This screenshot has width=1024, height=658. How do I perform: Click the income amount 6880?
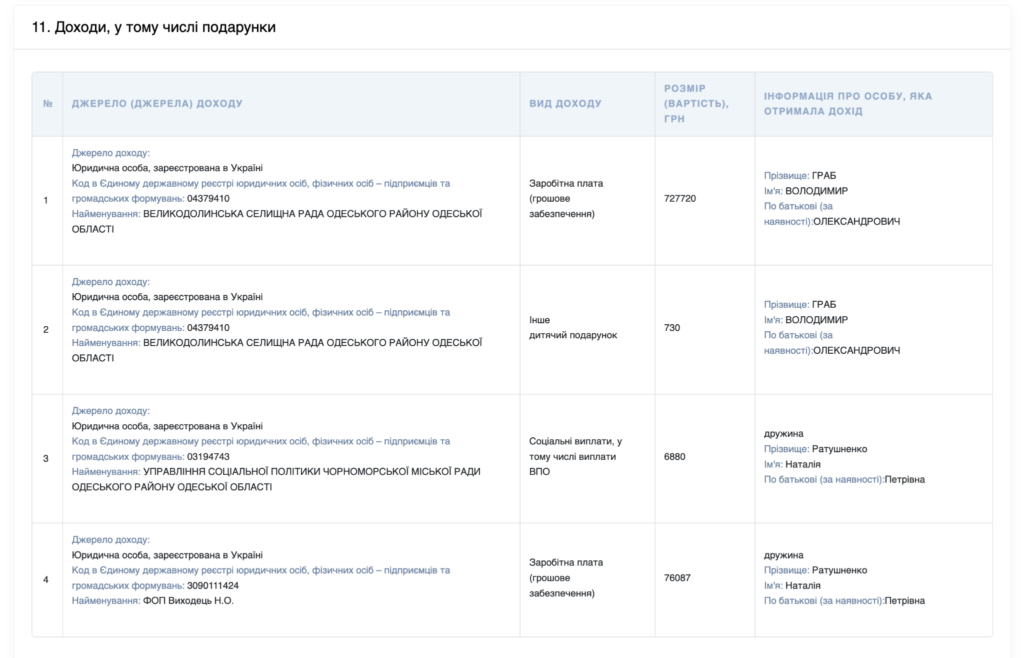pos(675,457)
